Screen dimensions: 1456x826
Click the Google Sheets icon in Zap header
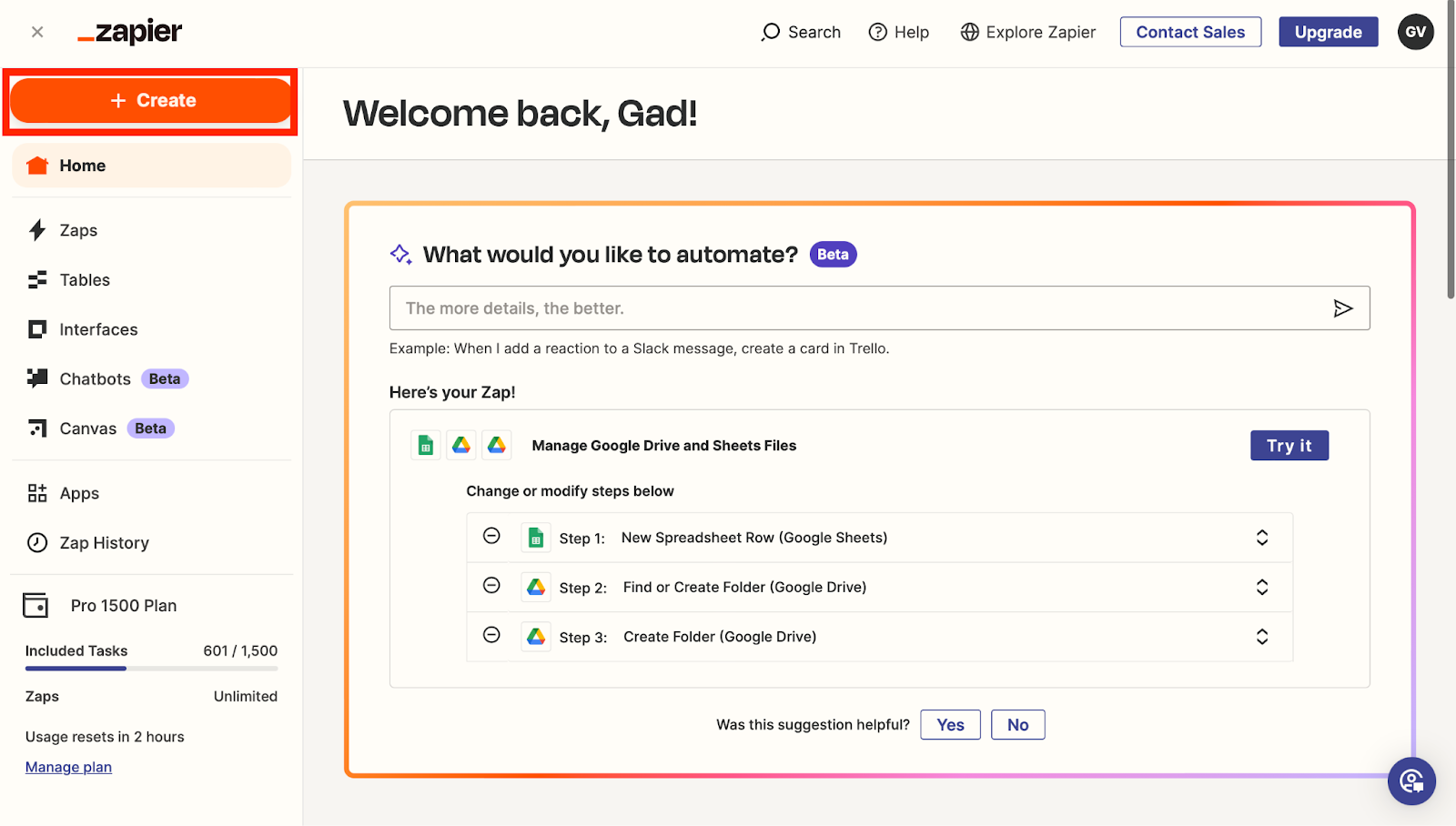[x=425, y=445]
